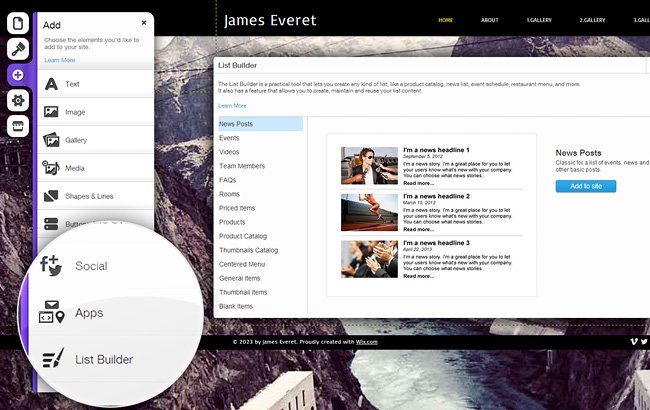
Task: Select General Items list type
Action: (239, 278)
